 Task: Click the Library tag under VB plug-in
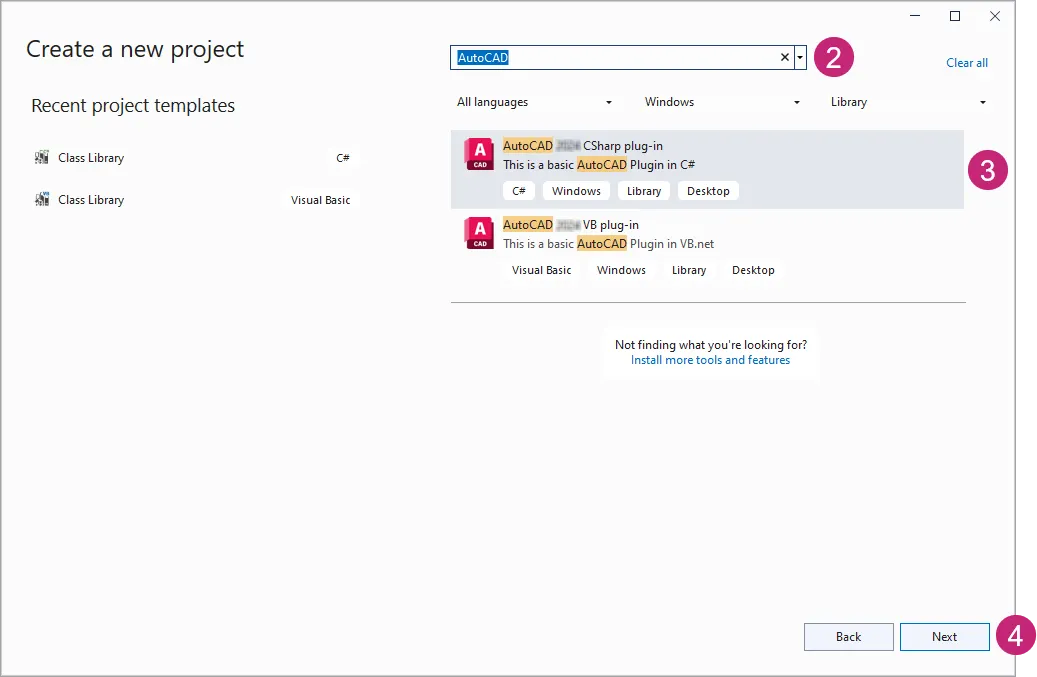pos(689,270)
